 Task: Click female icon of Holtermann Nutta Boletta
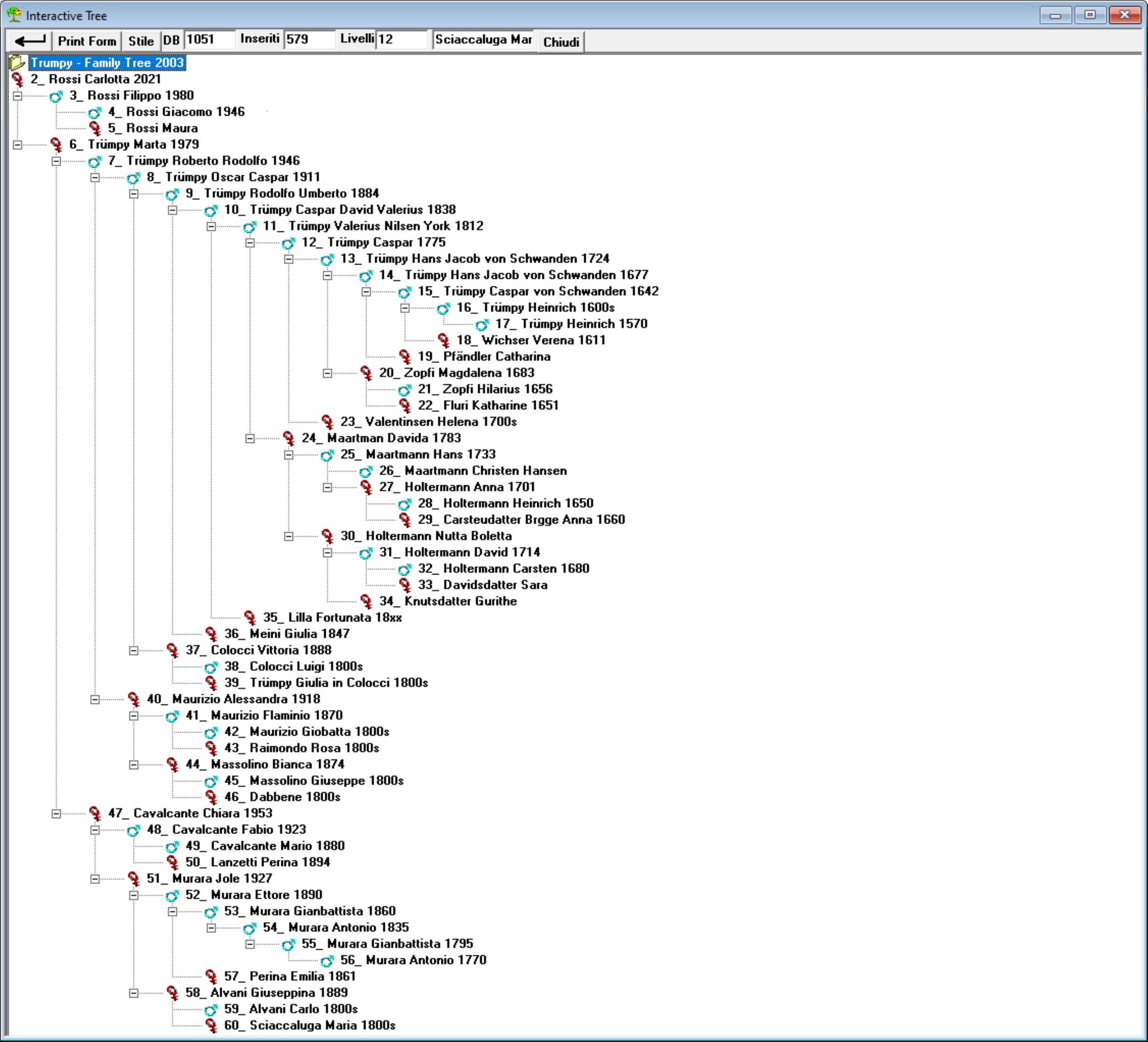327,536
